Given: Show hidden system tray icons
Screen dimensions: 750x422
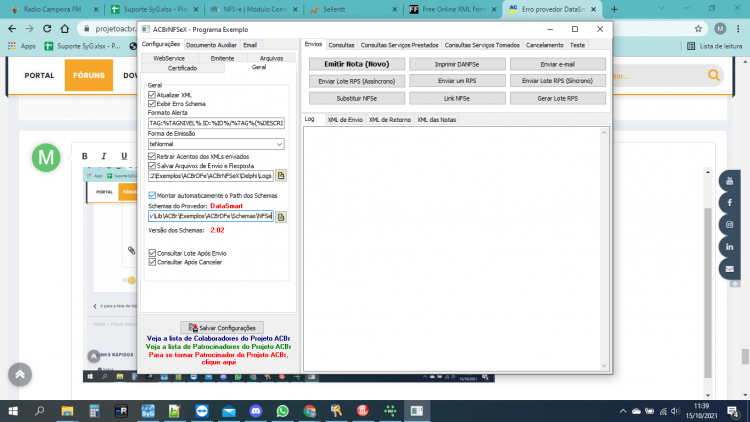Looking at the screenshot, I should [623, 411].
